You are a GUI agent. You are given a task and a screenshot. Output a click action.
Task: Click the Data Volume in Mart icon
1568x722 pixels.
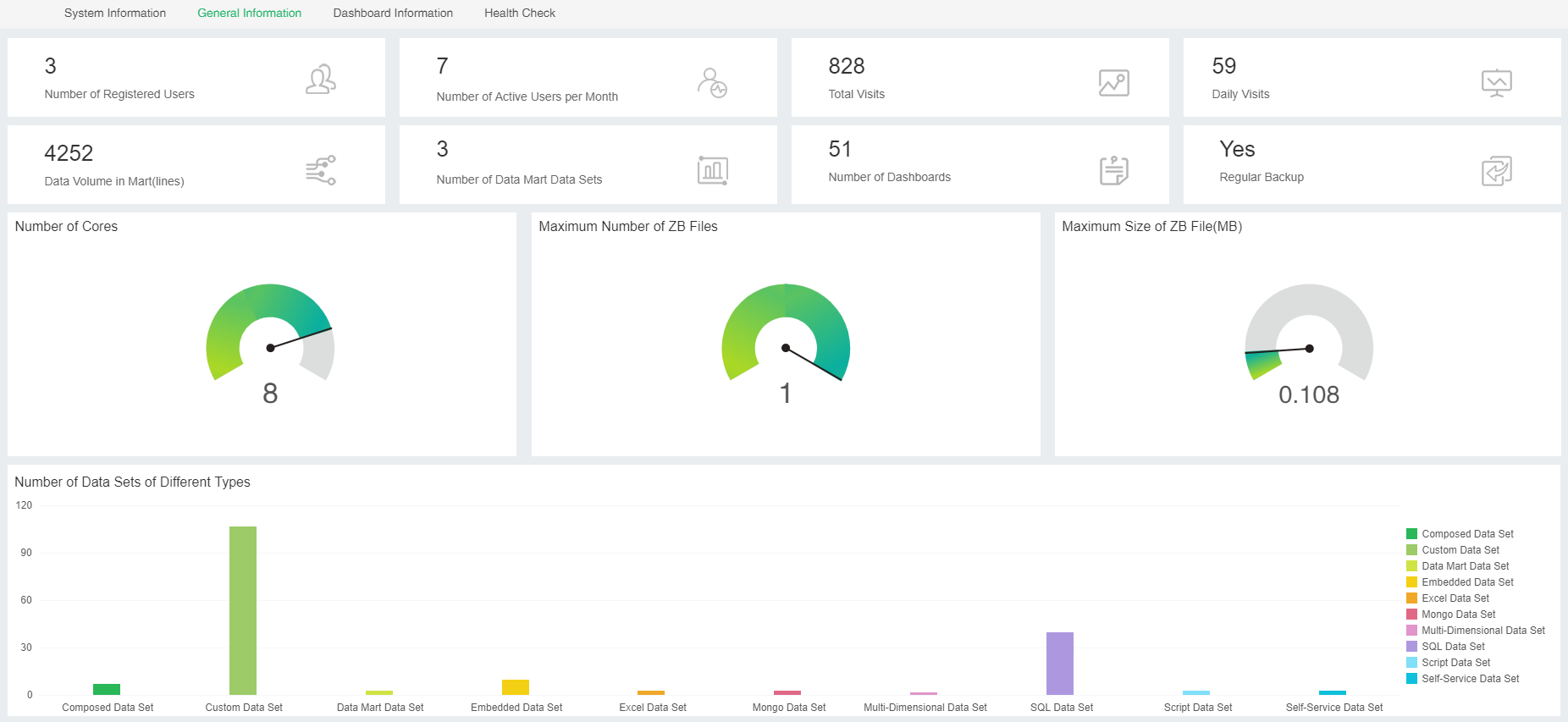tap(321, 170)
